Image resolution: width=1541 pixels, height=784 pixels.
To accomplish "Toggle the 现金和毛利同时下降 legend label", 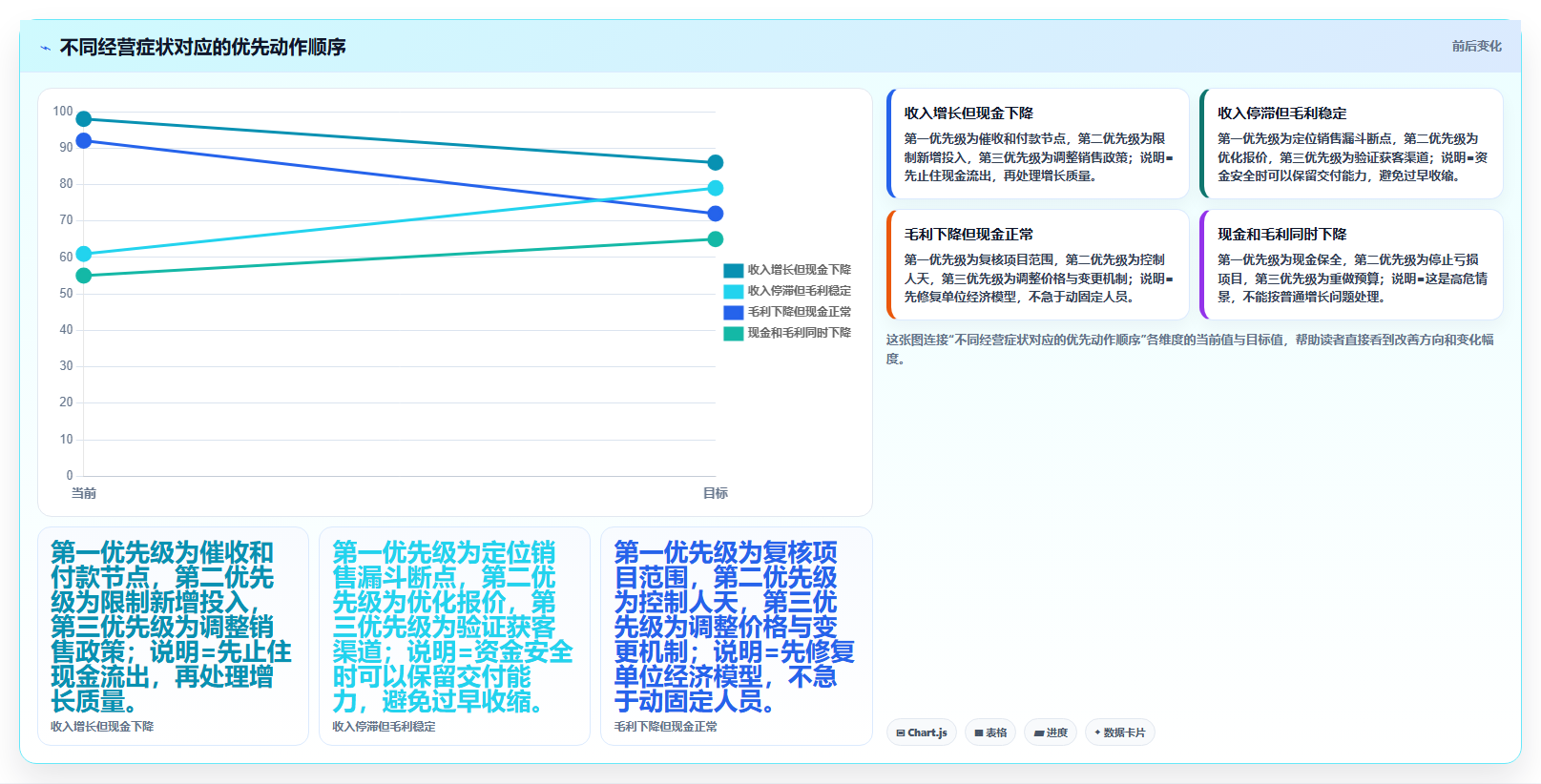I will pyautogui.click(x=799, y=333).
